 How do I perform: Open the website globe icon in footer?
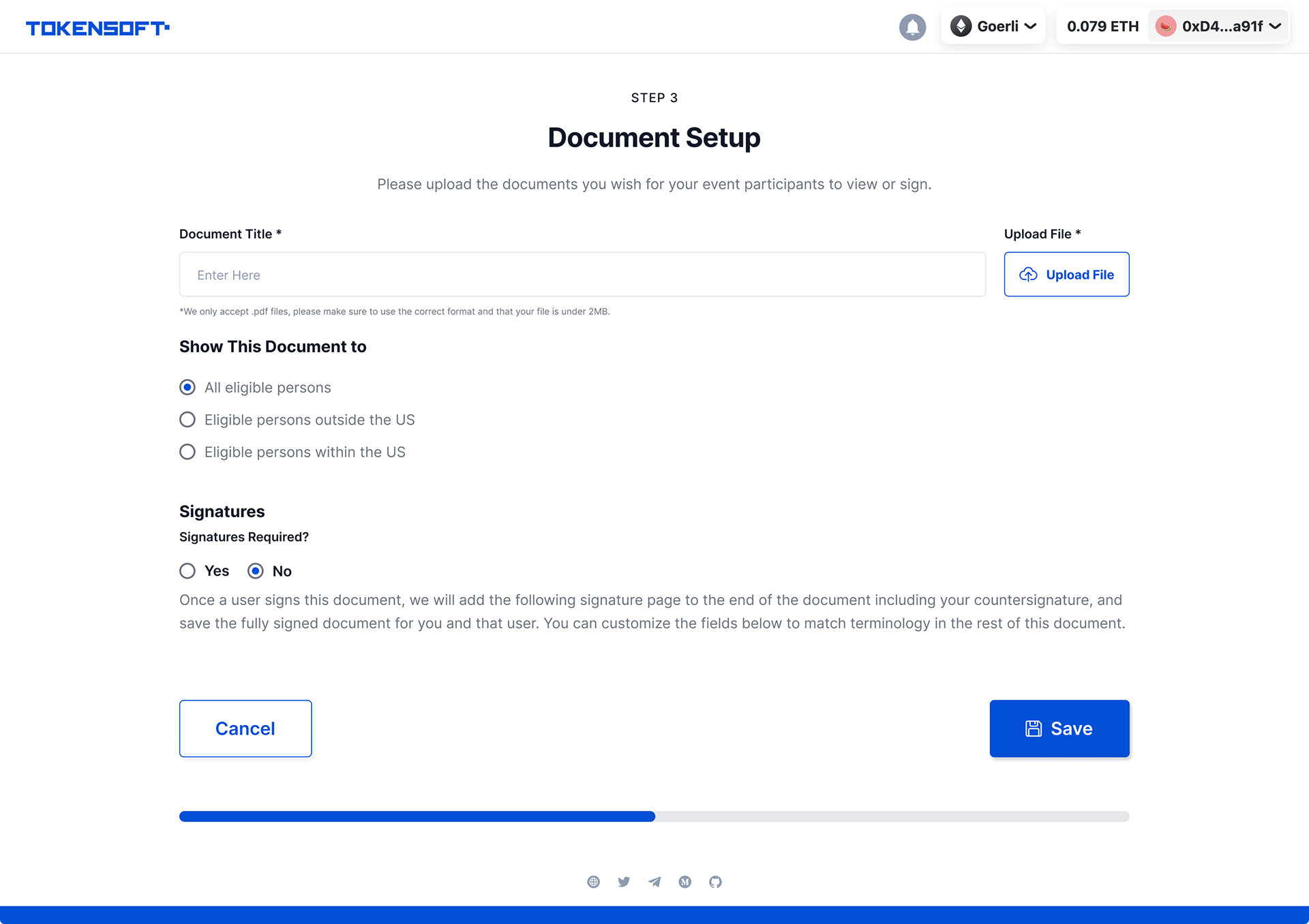click(x=593, y=882)
